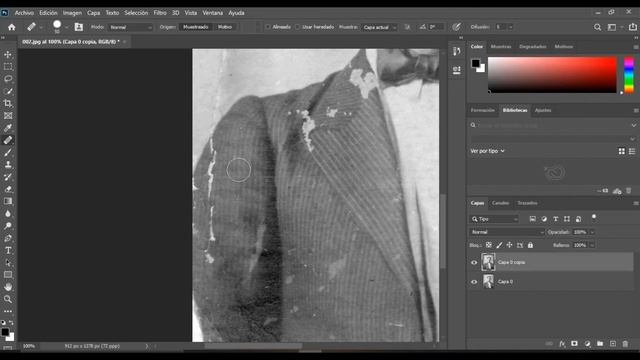This screenshot has height=360, width=640.
Task: Switch to the Ajustes tab
Action: click(x=542, y=110)
